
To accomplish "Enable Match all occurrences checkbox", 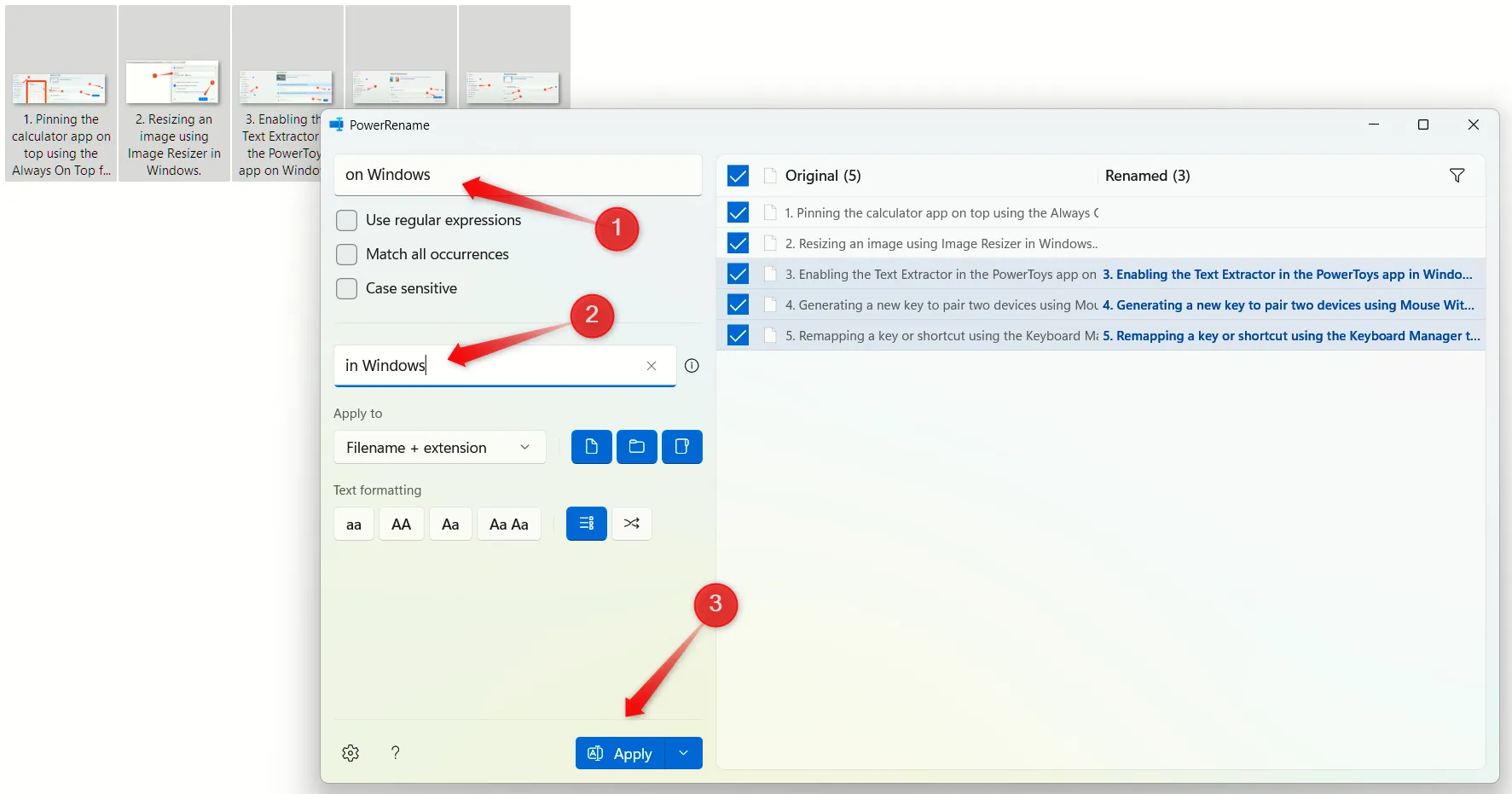I will click(346, 254).
